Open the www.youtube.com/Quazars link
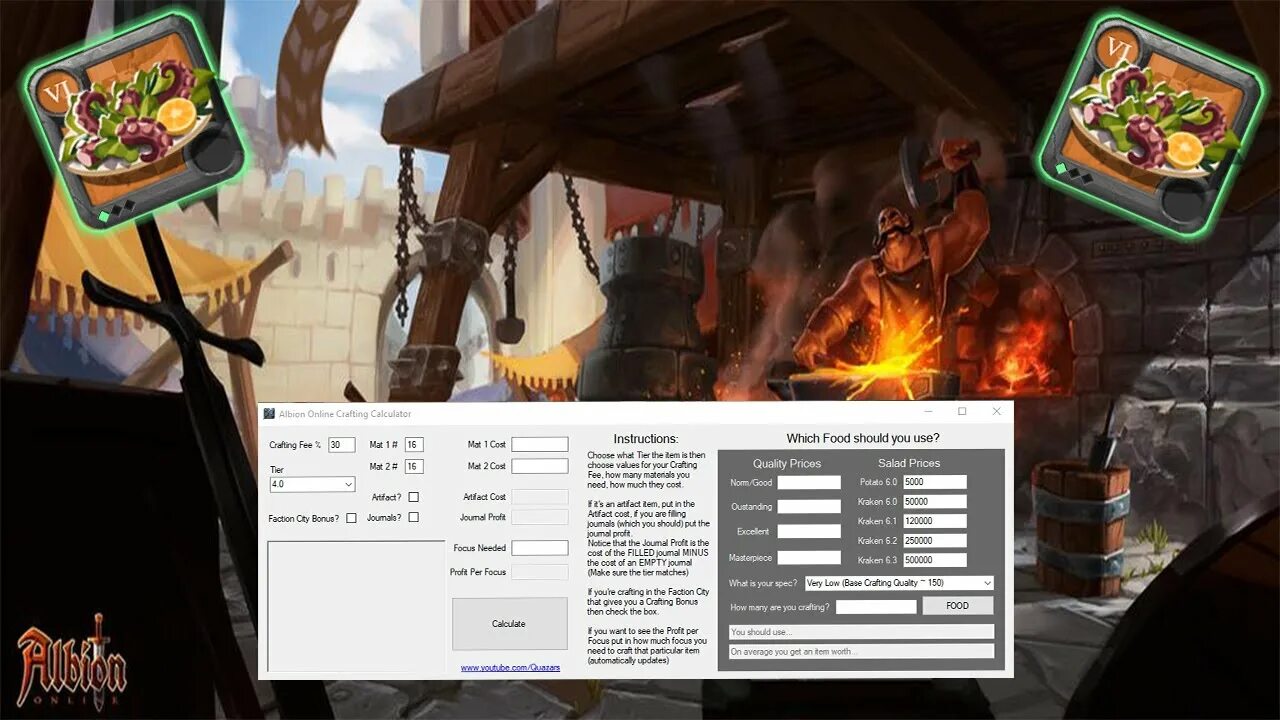The height and width of the screenshot is (720, 1280). click(x=510, y=667)
